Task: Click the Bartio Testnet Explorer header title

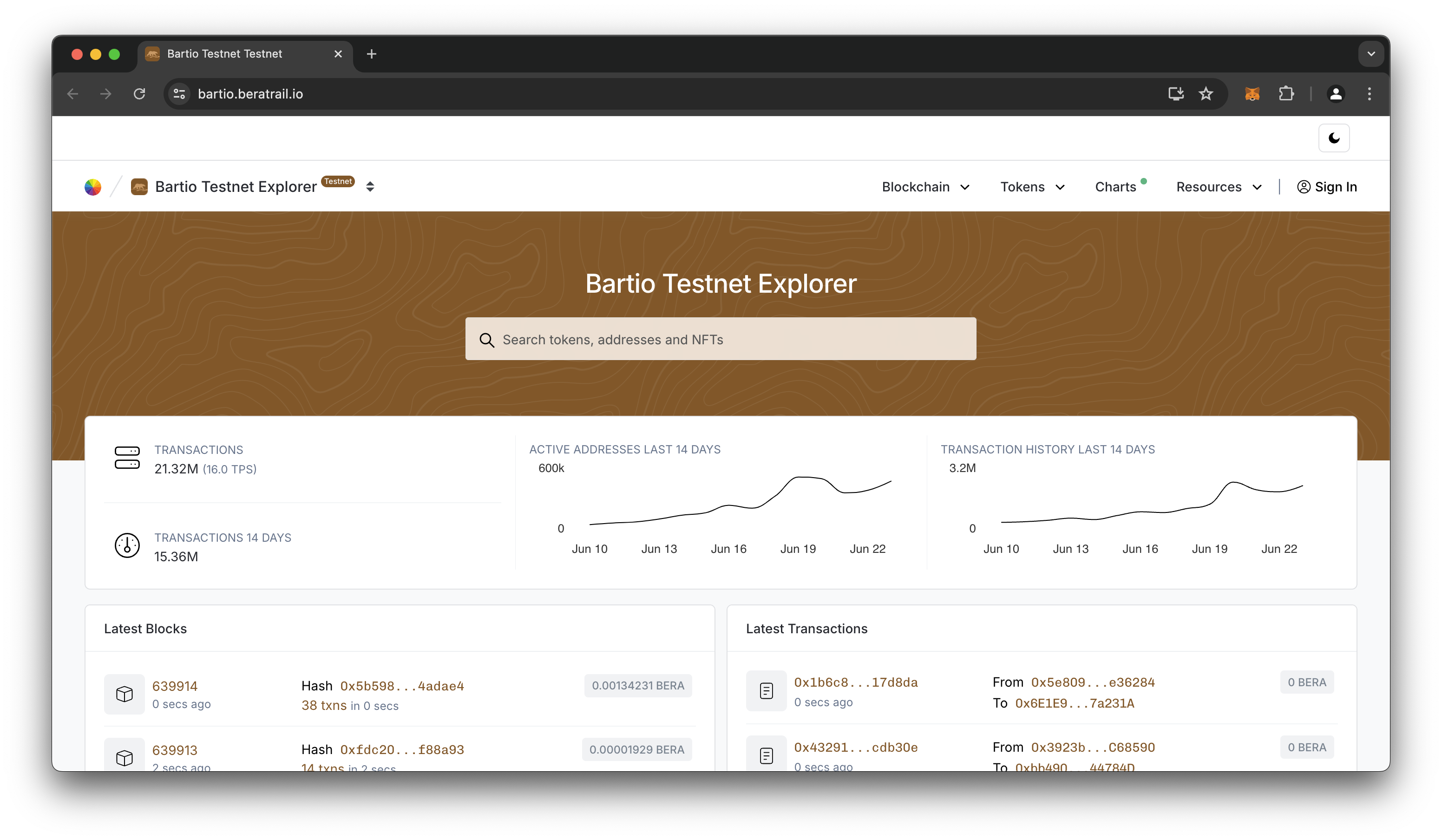Action: (x=235, y=187)
